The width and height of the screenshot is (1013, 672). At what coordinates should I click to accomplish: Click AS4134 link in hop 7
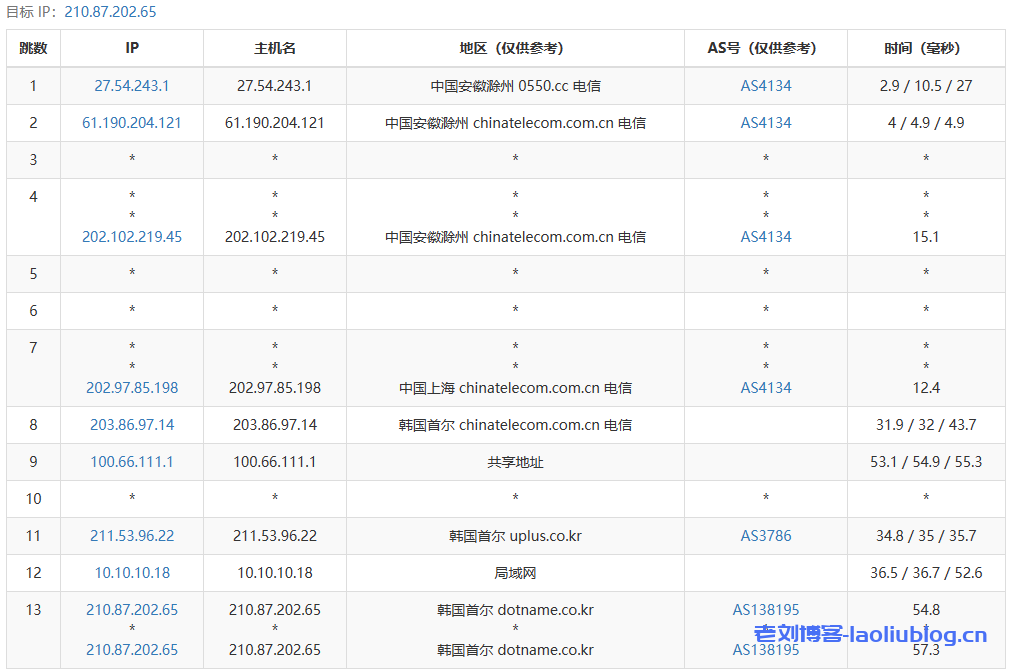[x=765, y=388]
